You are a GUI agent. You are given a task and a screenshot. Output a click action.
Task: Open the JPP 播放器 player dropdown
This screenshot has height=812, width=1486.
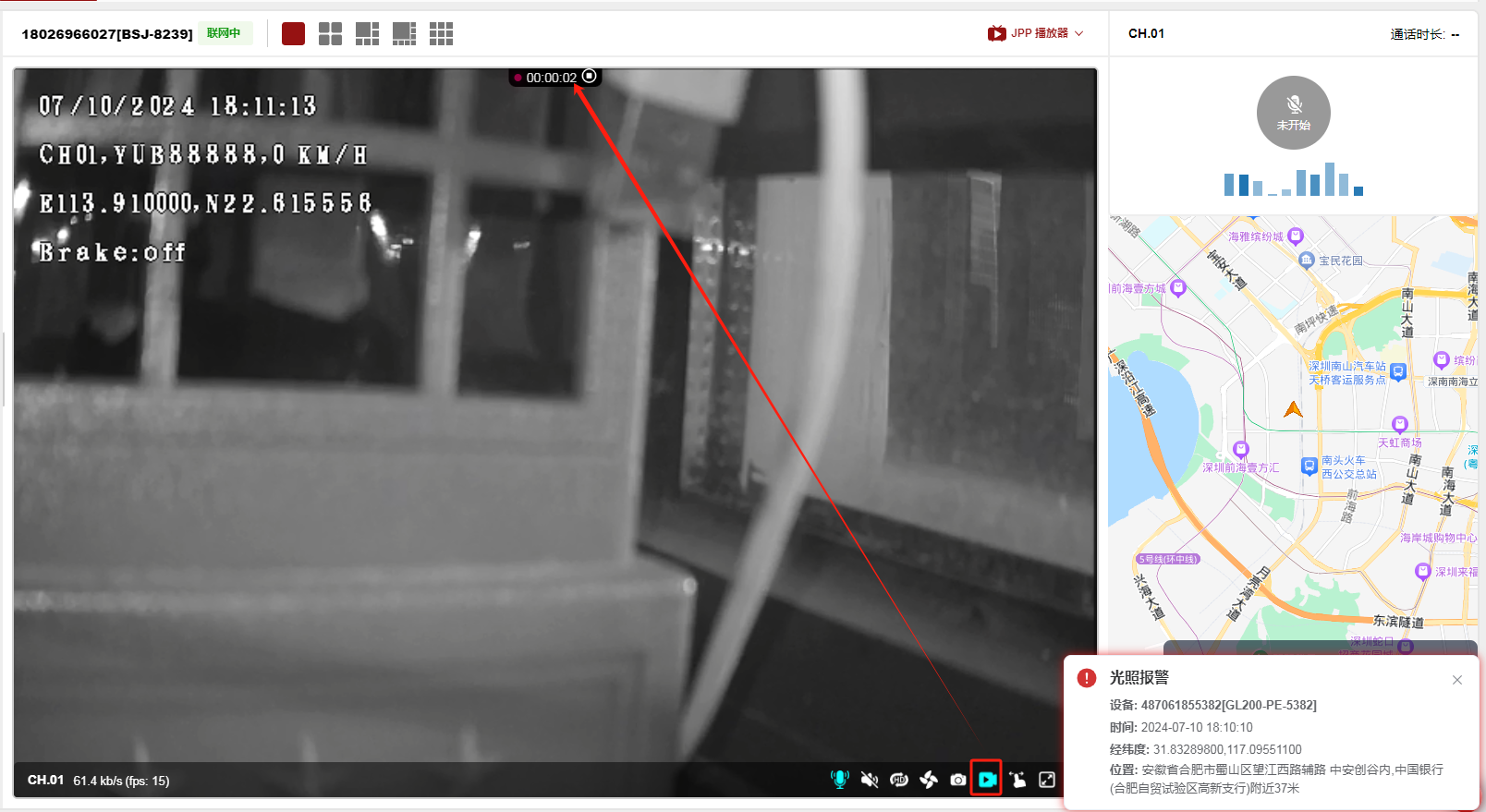coord(1036,33)
